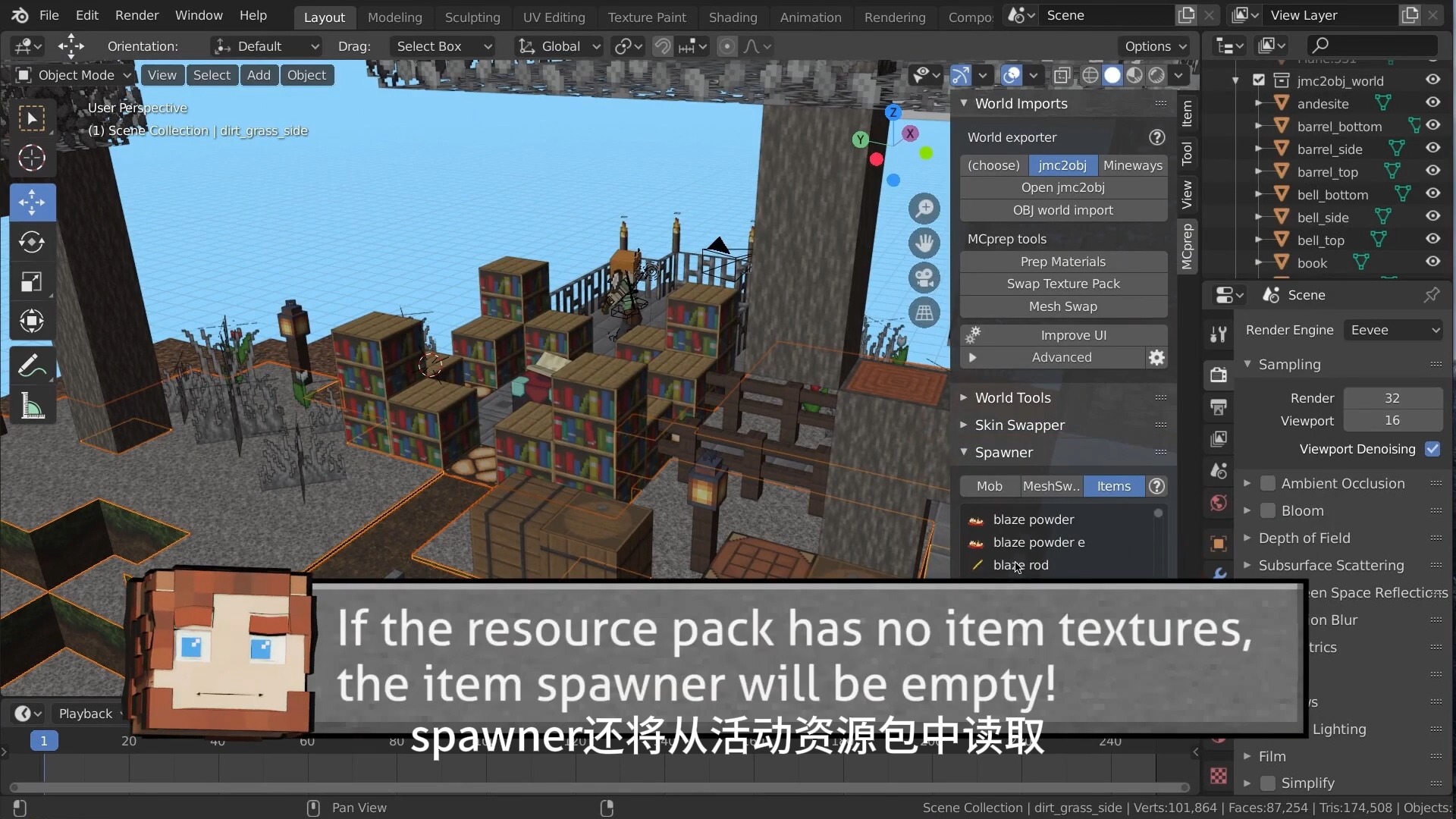
Task: Select the Measure ruler tool
Action: click(32, 406)
